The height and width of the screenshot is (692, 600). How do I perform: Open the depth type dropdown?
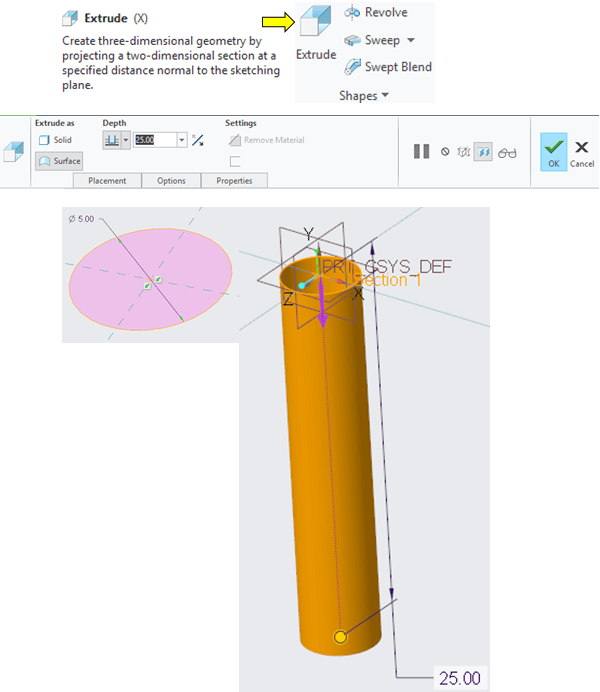click(x=126, y=141)
